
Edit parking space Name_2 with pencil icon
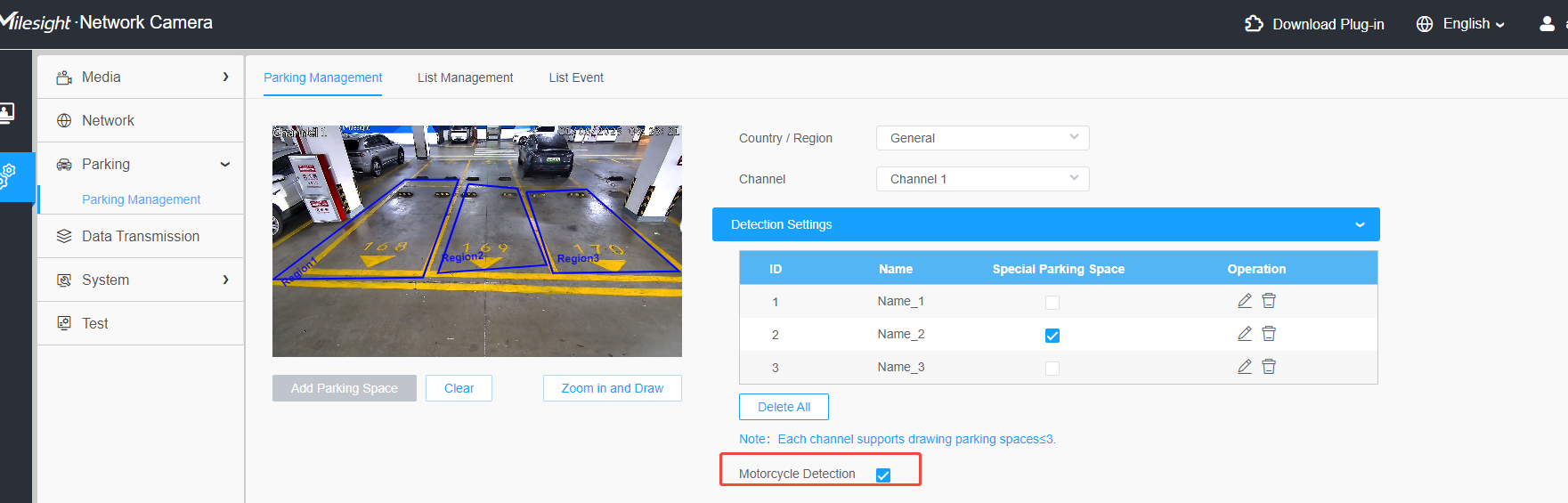pos(1245,334)
